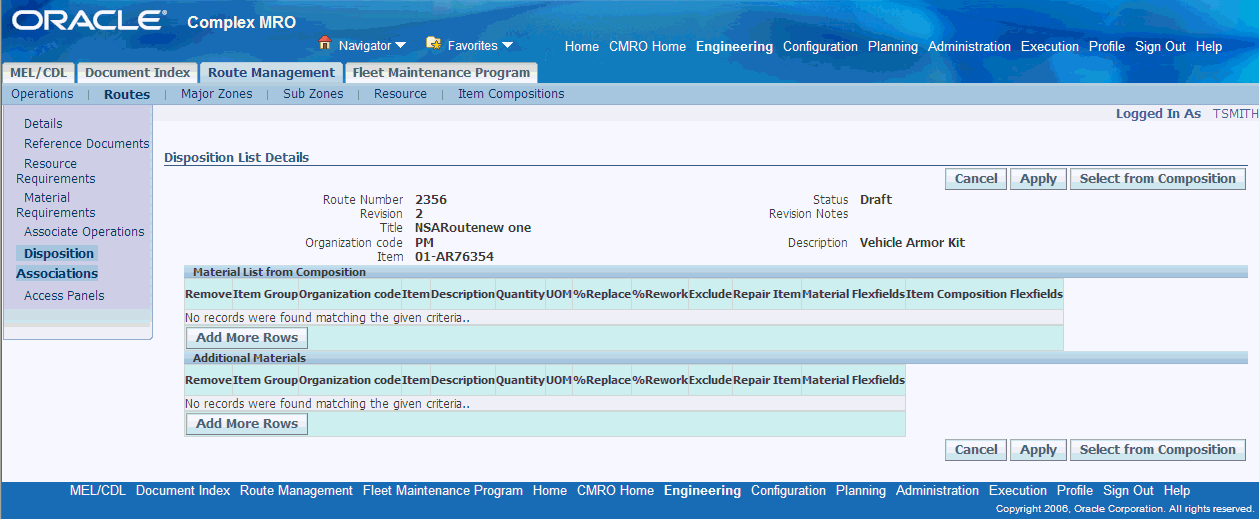Open Material Requirements in side menu

[56, 205]
